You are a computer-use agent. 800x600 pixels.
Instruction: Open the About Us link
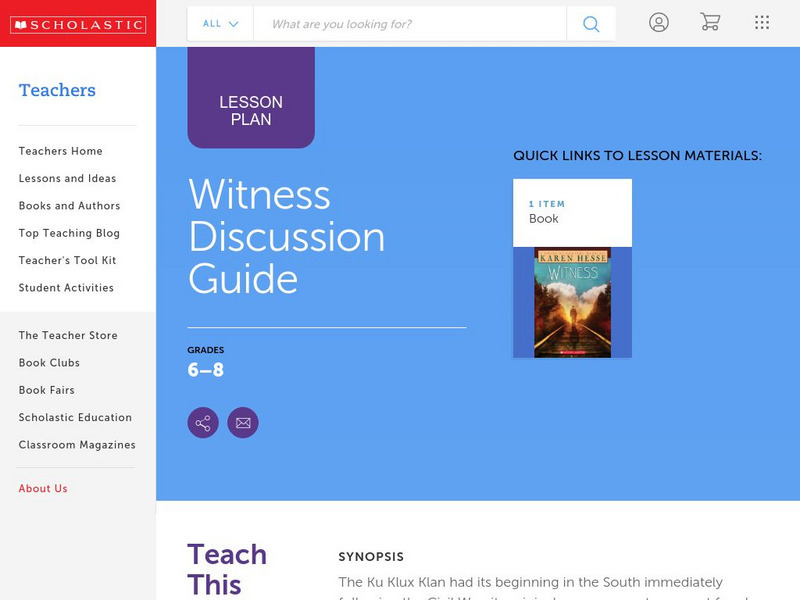[43, 488]
